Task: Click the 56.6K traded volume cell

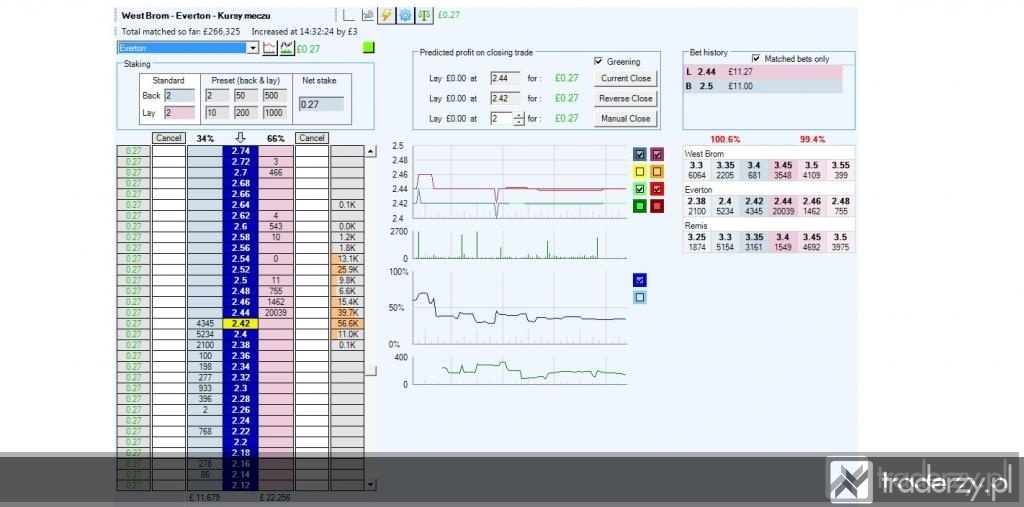Action: 347,323
